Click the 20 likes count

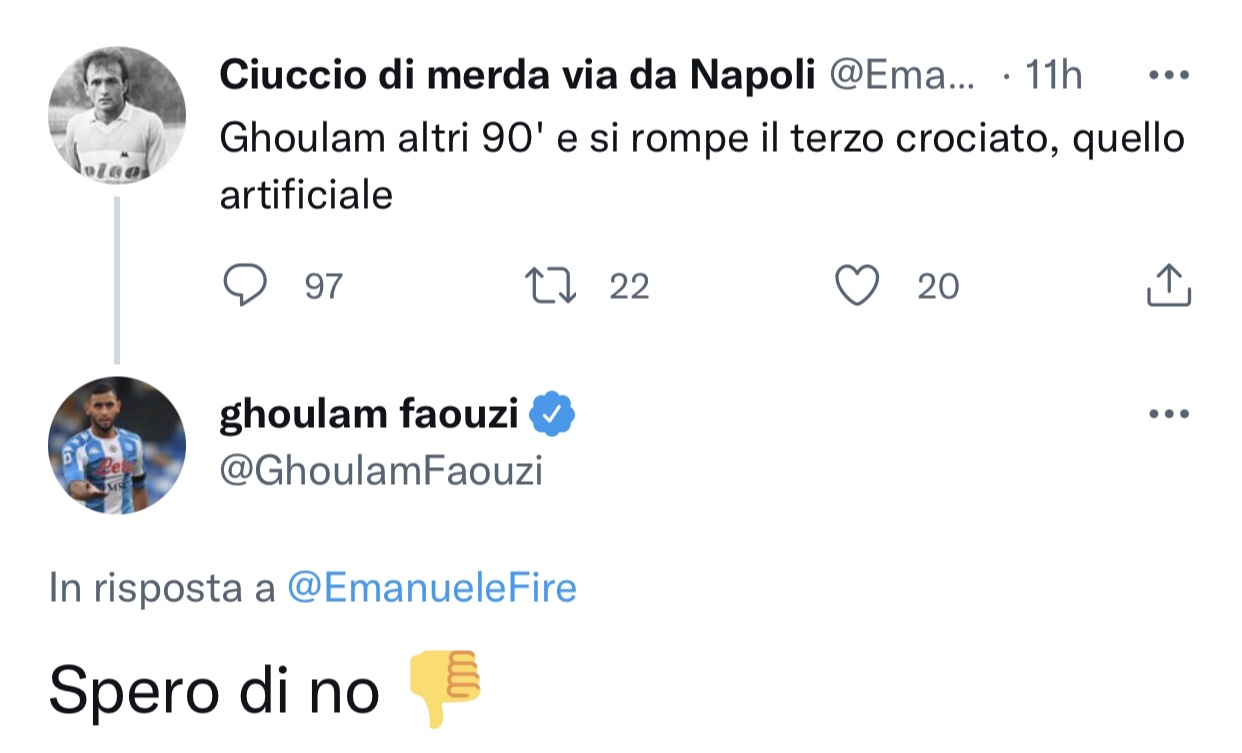tap(938, 288)
